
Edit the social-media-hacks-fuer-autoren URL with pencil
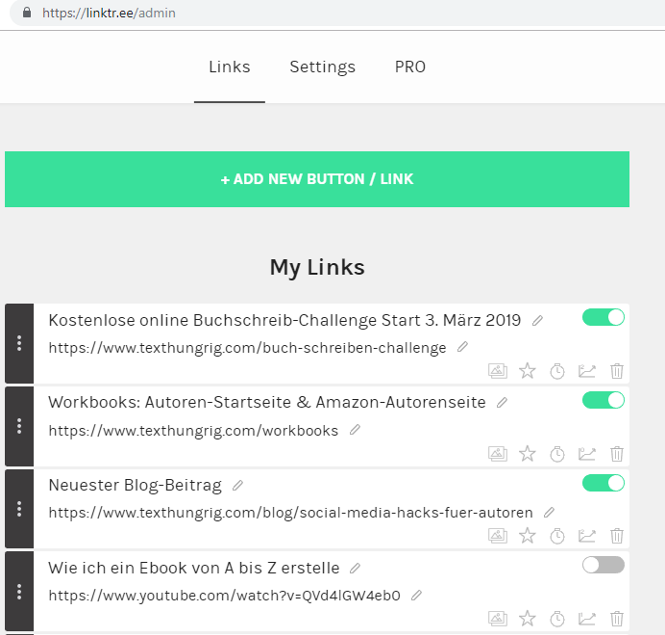pos(549,512)
